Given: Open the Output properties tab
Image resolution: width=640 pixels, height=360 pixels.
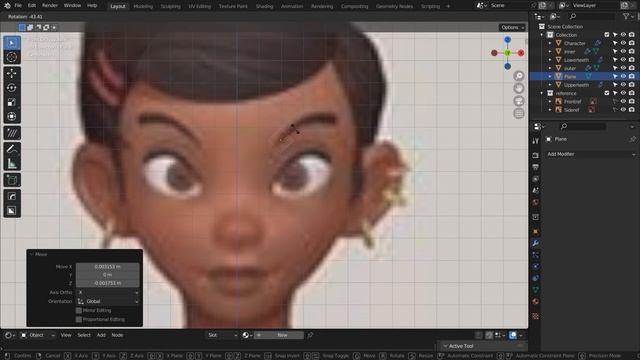Looking at the screenshot, I should click(536, 167).
